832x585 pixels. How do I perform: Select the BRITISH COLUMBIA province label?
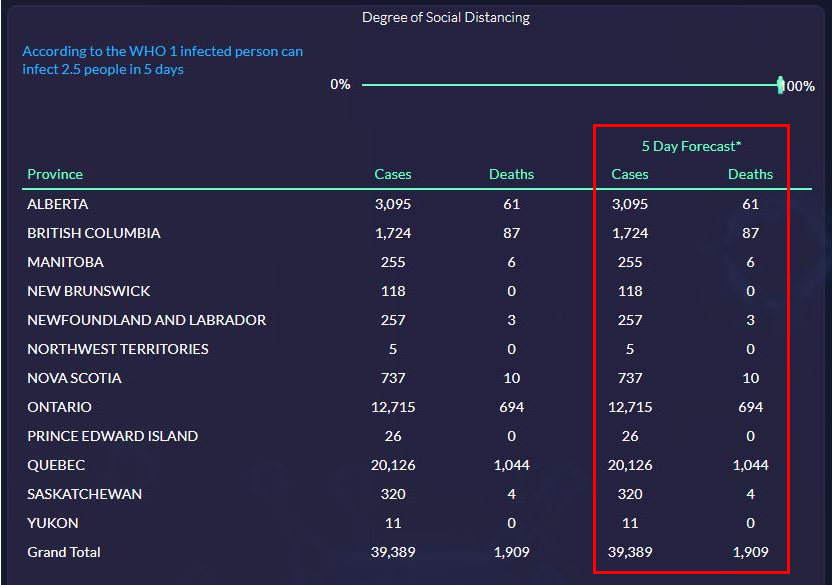(x=94, y=233)
